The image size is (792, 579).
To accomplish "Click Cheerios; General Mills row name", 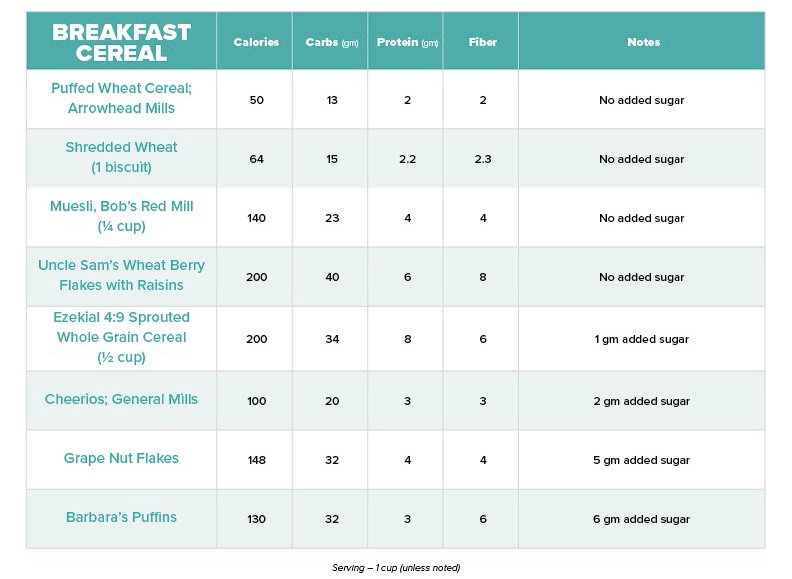I will pos(121,399).
